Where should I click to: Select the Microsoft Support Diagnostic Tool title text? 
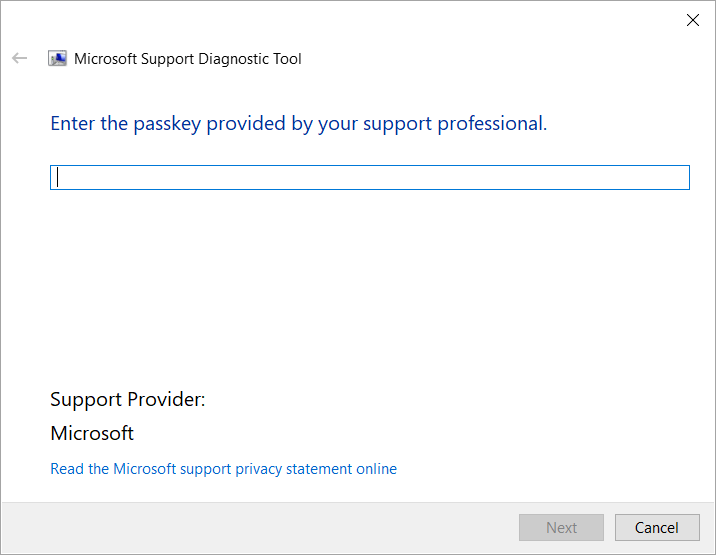tap(188, 59)
